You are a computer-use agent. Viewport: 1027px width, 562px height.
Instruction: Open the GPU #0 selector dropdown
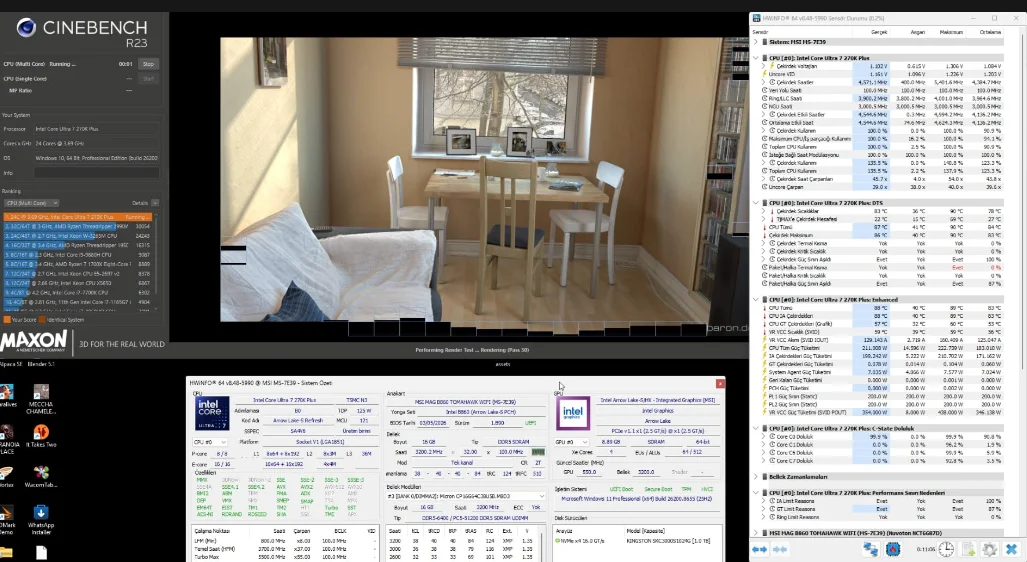point(570,442)
